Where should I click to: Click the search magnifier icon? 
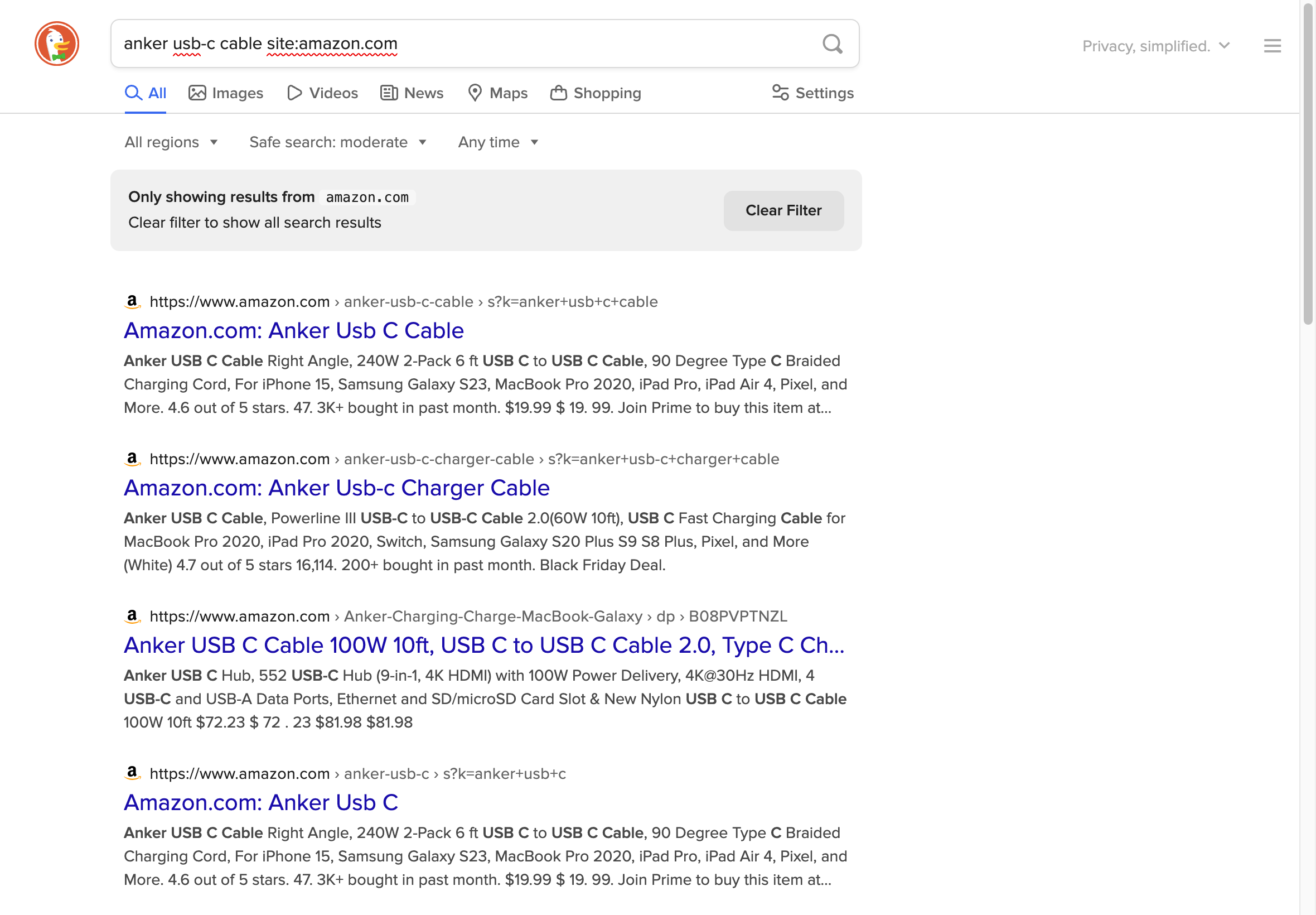[x=833, y=44]
